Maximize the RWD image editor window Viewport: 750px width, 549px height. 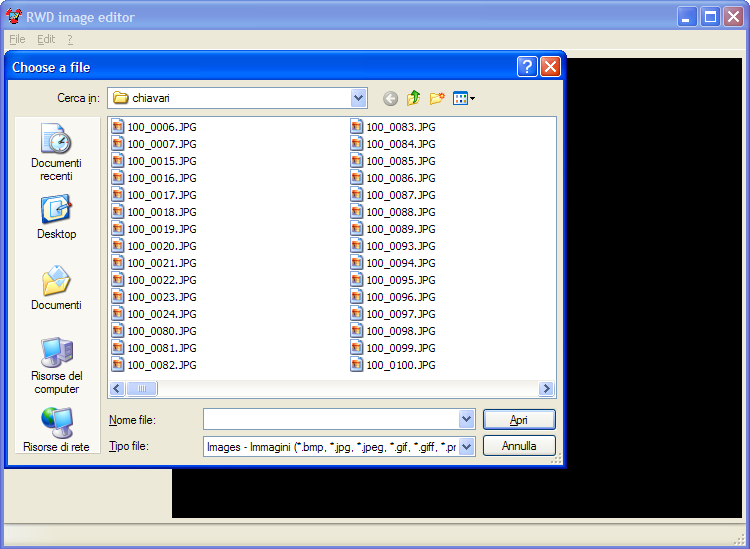coord(710,17)
